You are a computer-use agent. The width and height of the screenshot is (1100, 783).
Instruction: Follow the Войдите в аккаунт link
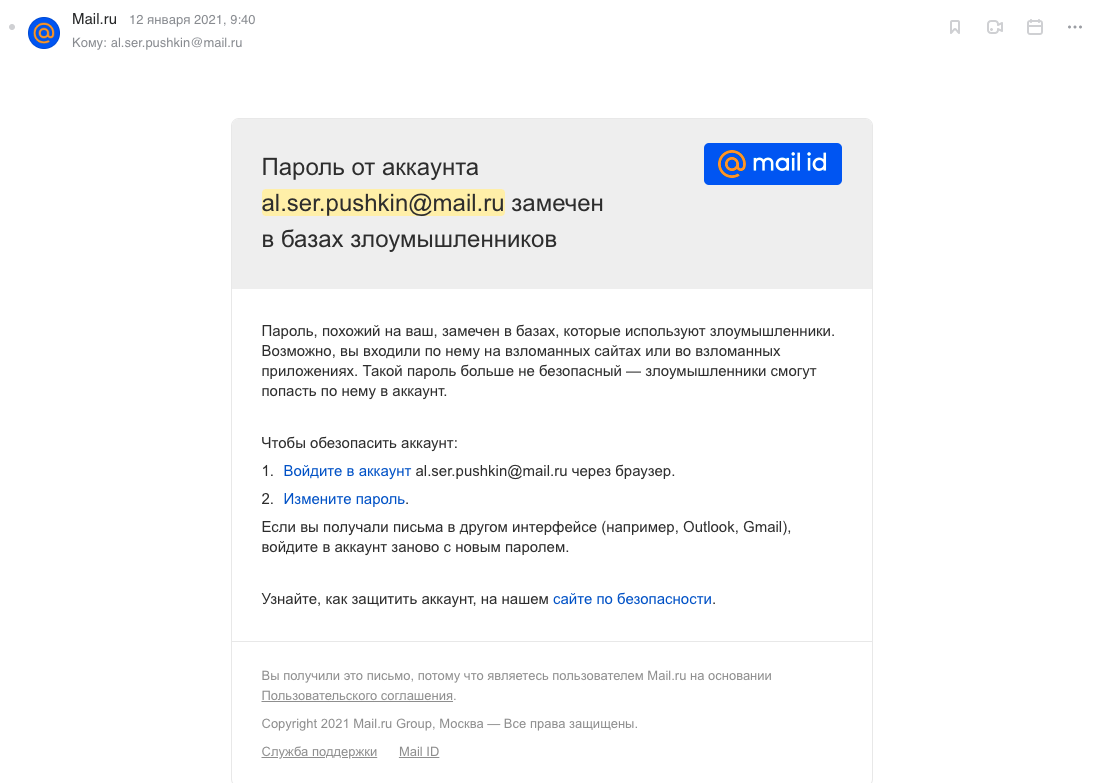click(x=347, y=471)
